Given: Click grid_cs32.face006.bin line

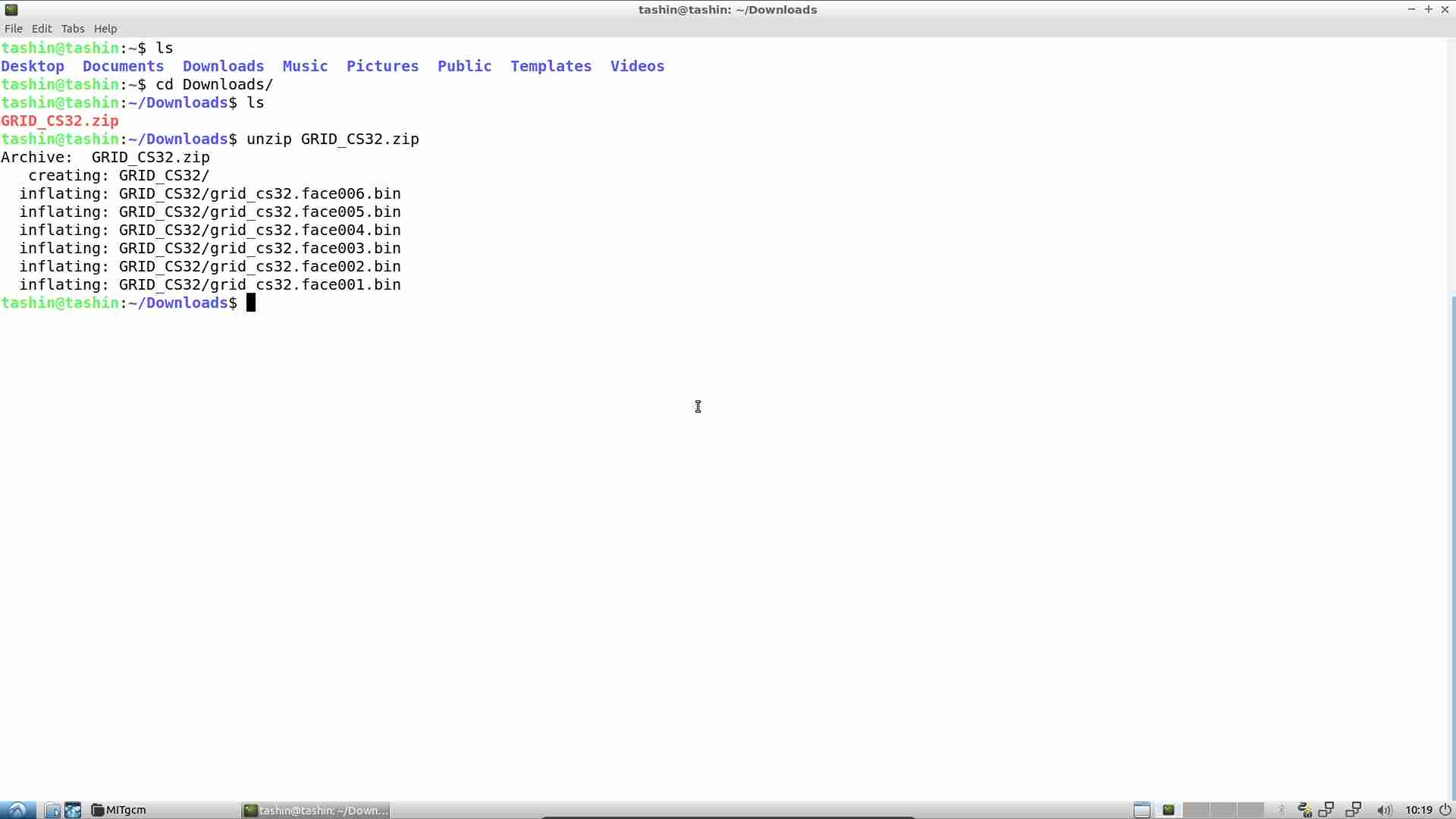Looking at the screenshot, I should pos(210,193).
